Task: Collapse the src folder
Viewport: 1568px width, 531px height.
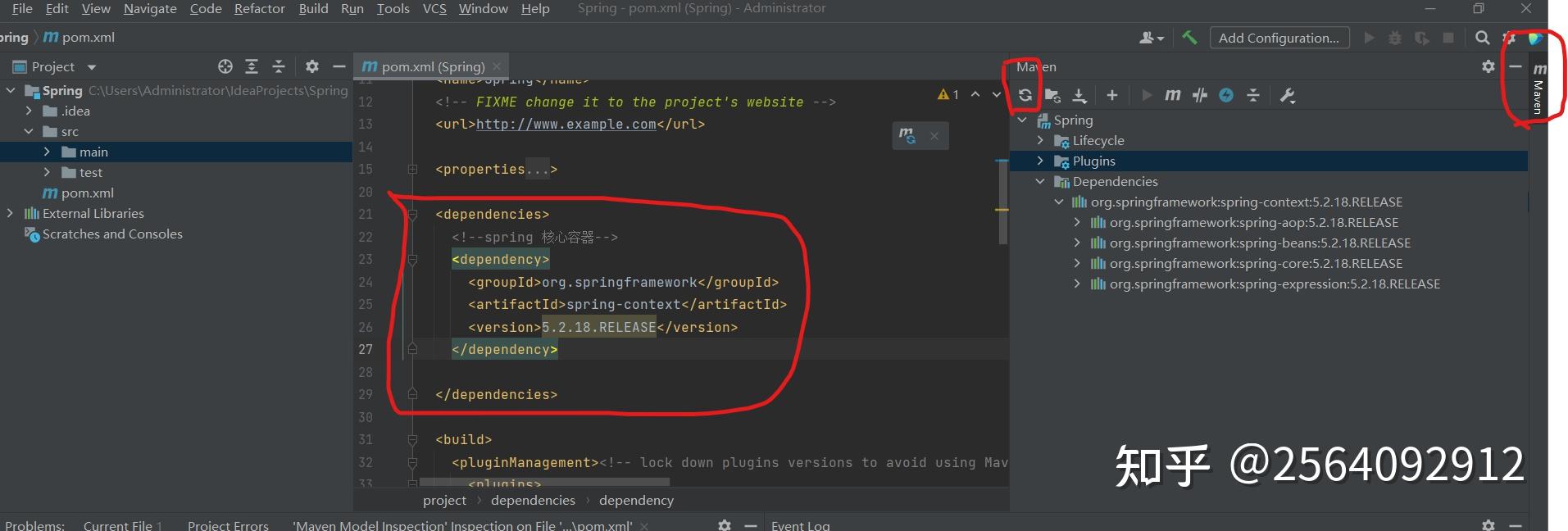Action: pyautogui.click(x=29, y=131)
